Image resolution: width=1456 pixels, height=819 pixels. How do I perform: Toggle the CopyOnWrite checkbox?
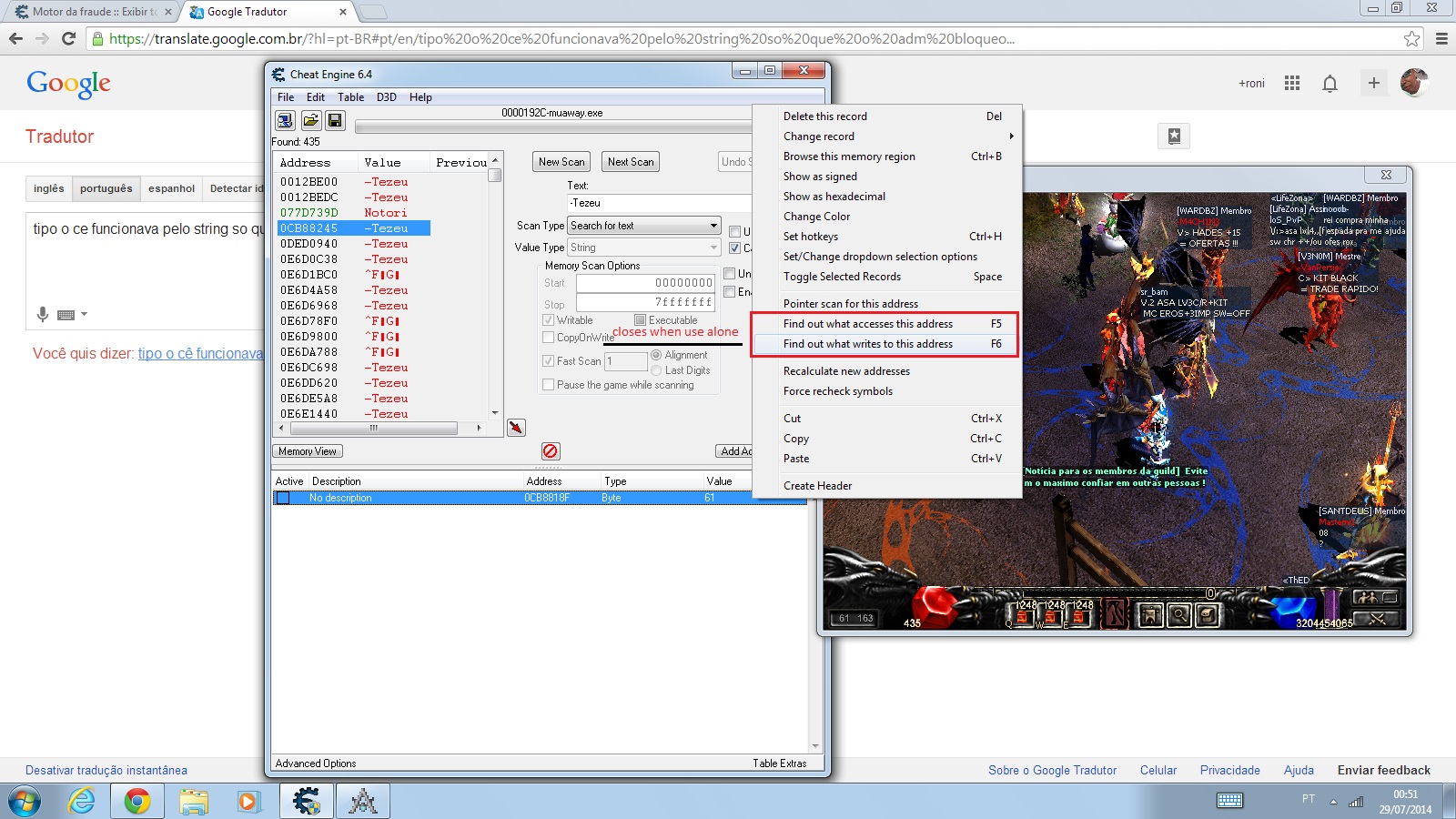(x=548, y=338)
